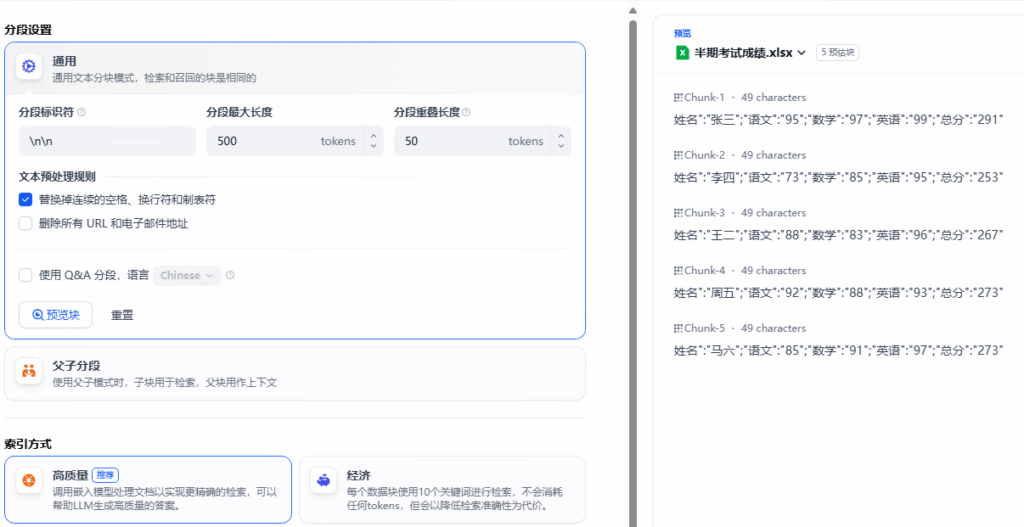Click the Chunk-1 drag handle icon
1024x527 pixels.
point(678,98)
